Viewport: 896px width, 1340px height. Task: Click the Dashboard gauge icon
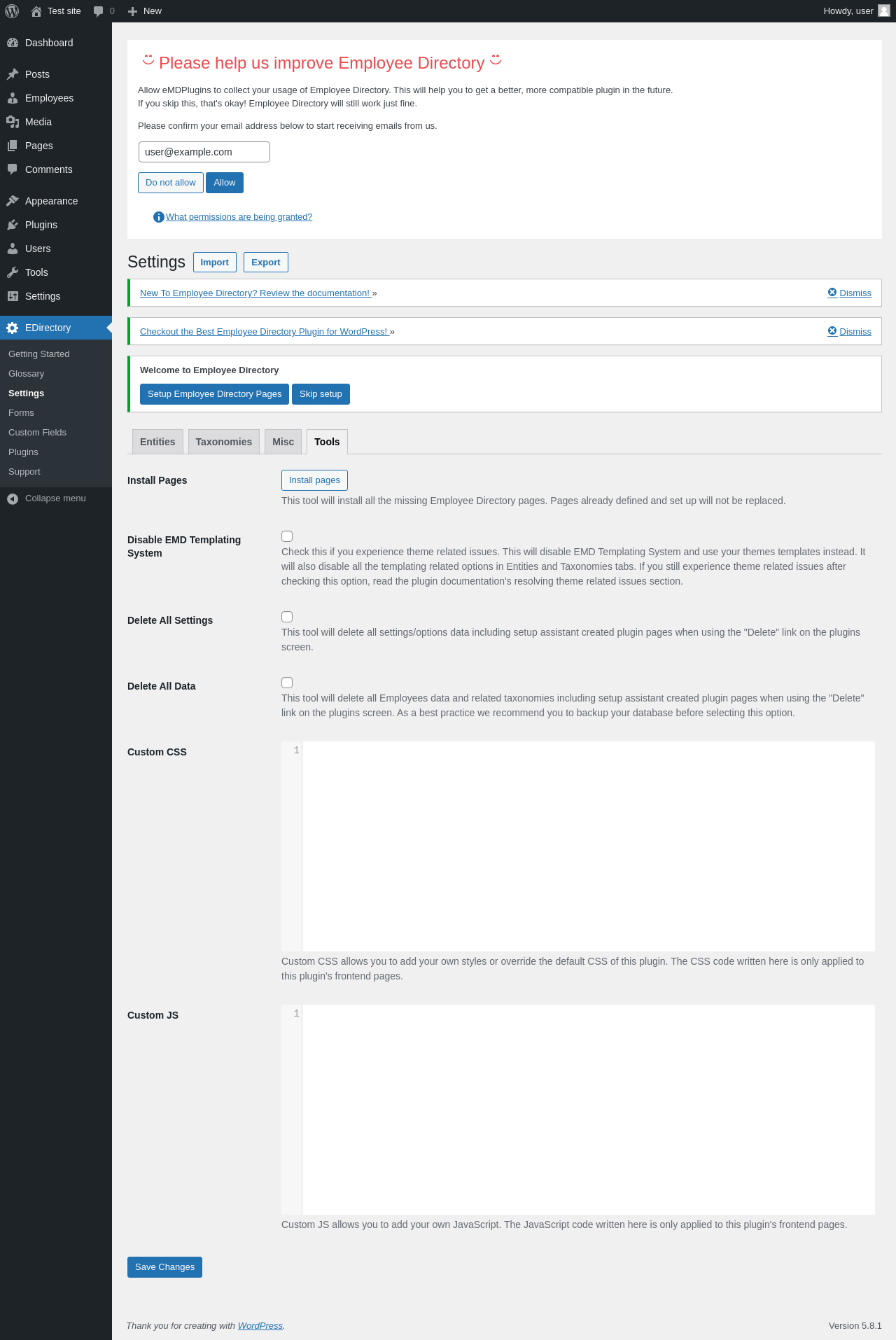13,43
